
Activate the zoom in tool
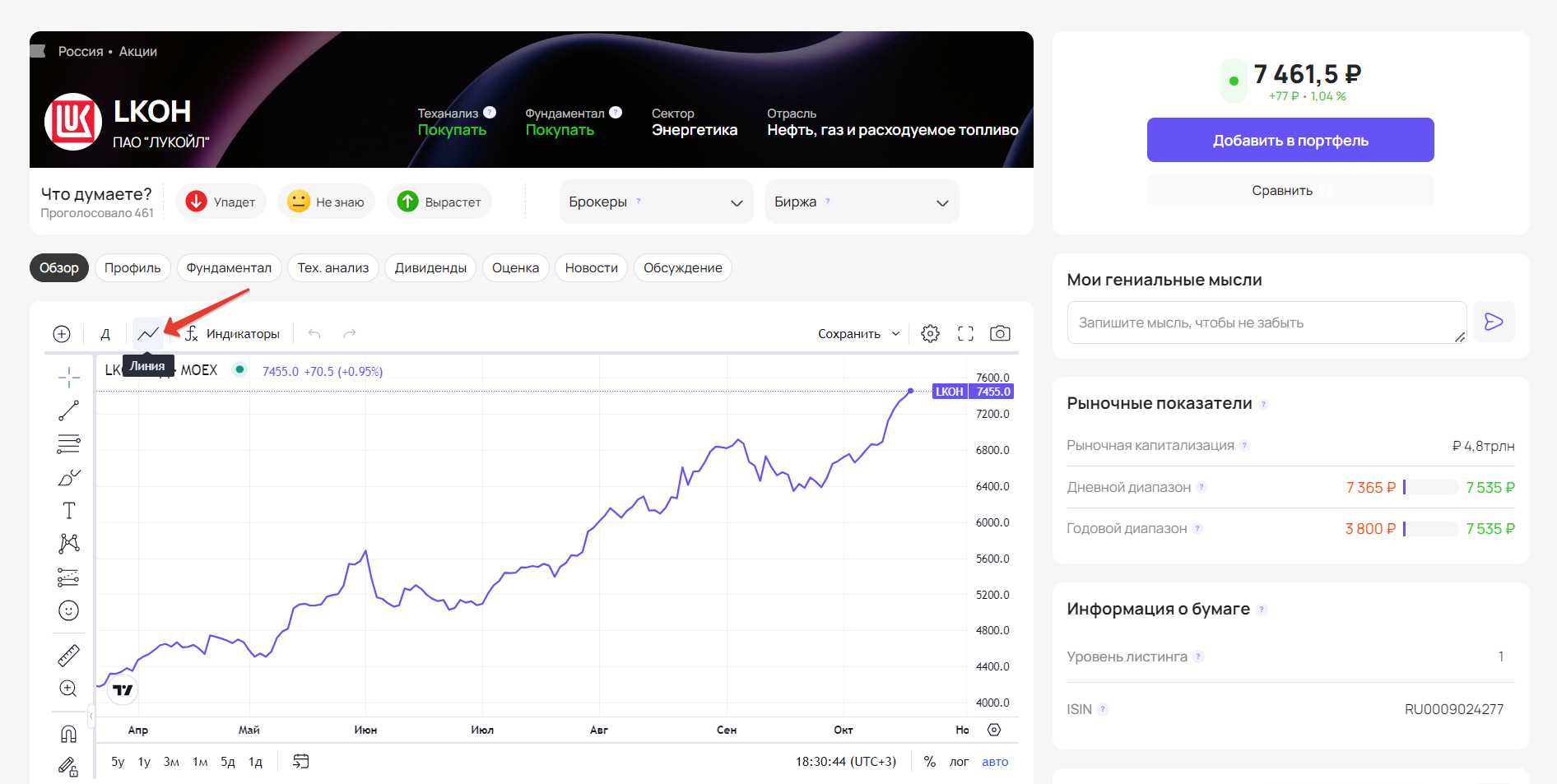[69, 689]
